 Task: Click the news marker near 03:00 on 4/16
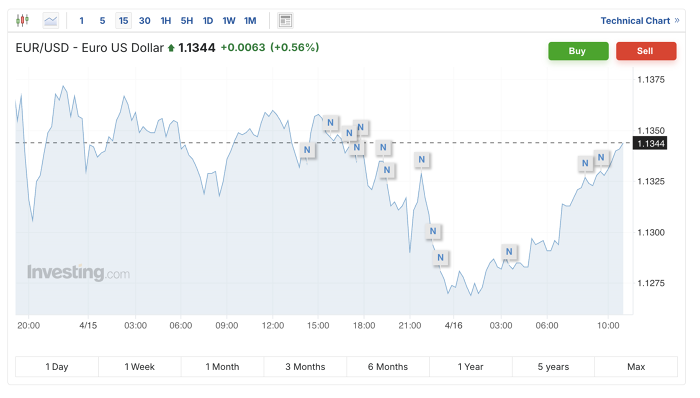click(509, 252)
